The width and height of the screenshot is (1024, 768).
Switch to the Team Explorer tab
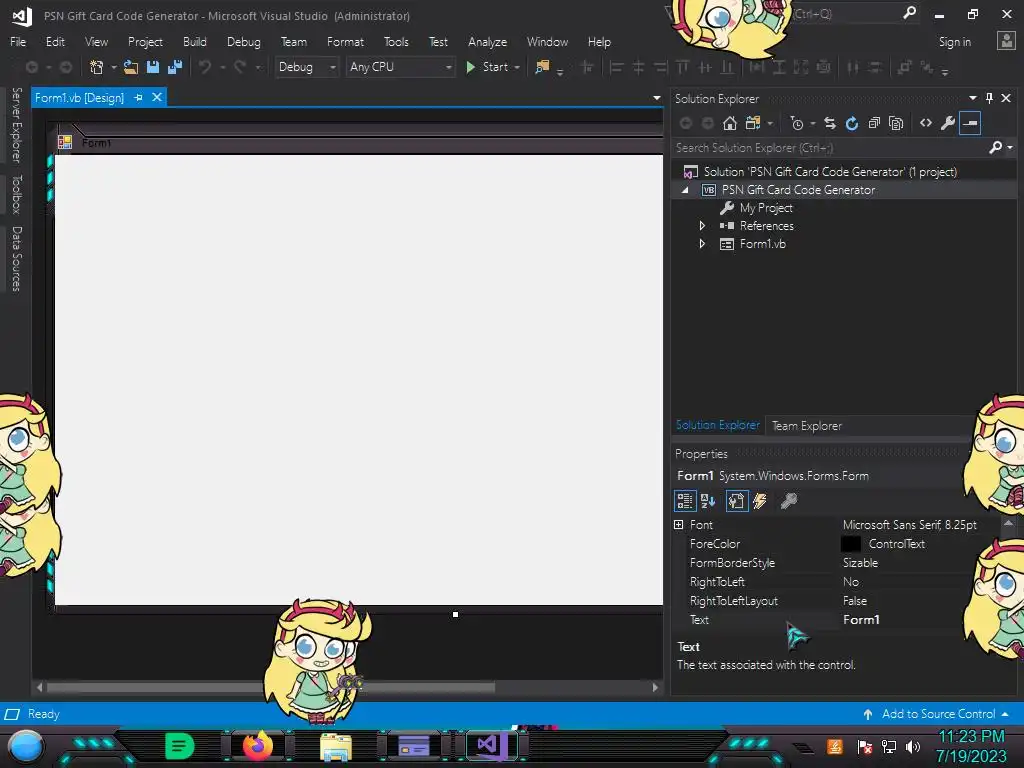pyautogui.click(x=807, y=426)
